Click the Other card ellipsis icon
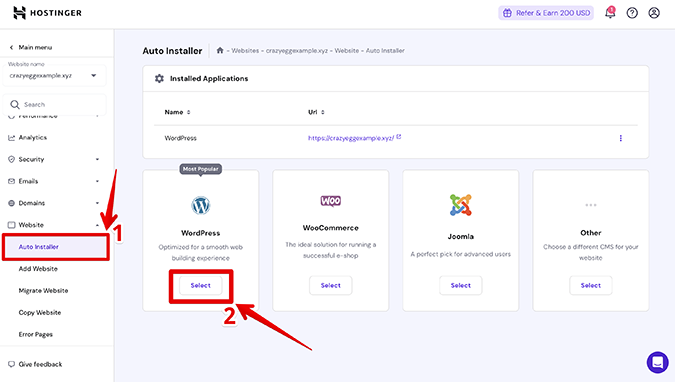Image resolution: width=675 pixels, height=382 pixels. coord(591,205)
